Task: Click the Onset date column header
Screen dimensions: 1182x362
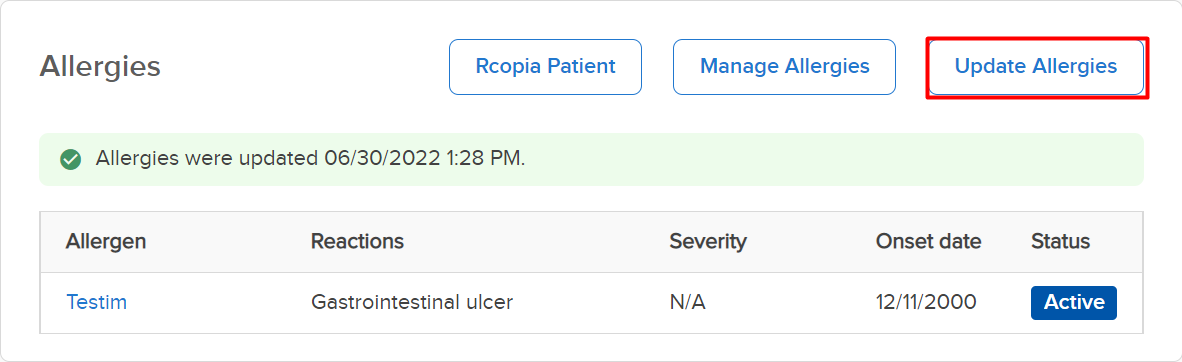Action: pos(928,241)
